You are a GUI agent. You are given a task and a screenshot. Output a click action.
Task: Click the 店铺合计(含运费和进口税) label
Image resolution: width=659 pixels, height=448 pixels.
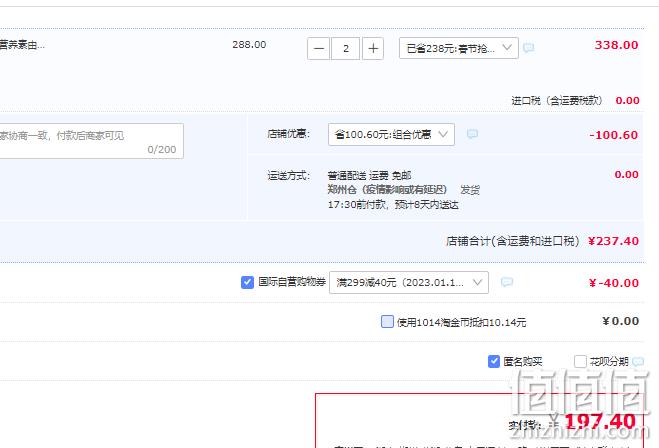(513, 241)
